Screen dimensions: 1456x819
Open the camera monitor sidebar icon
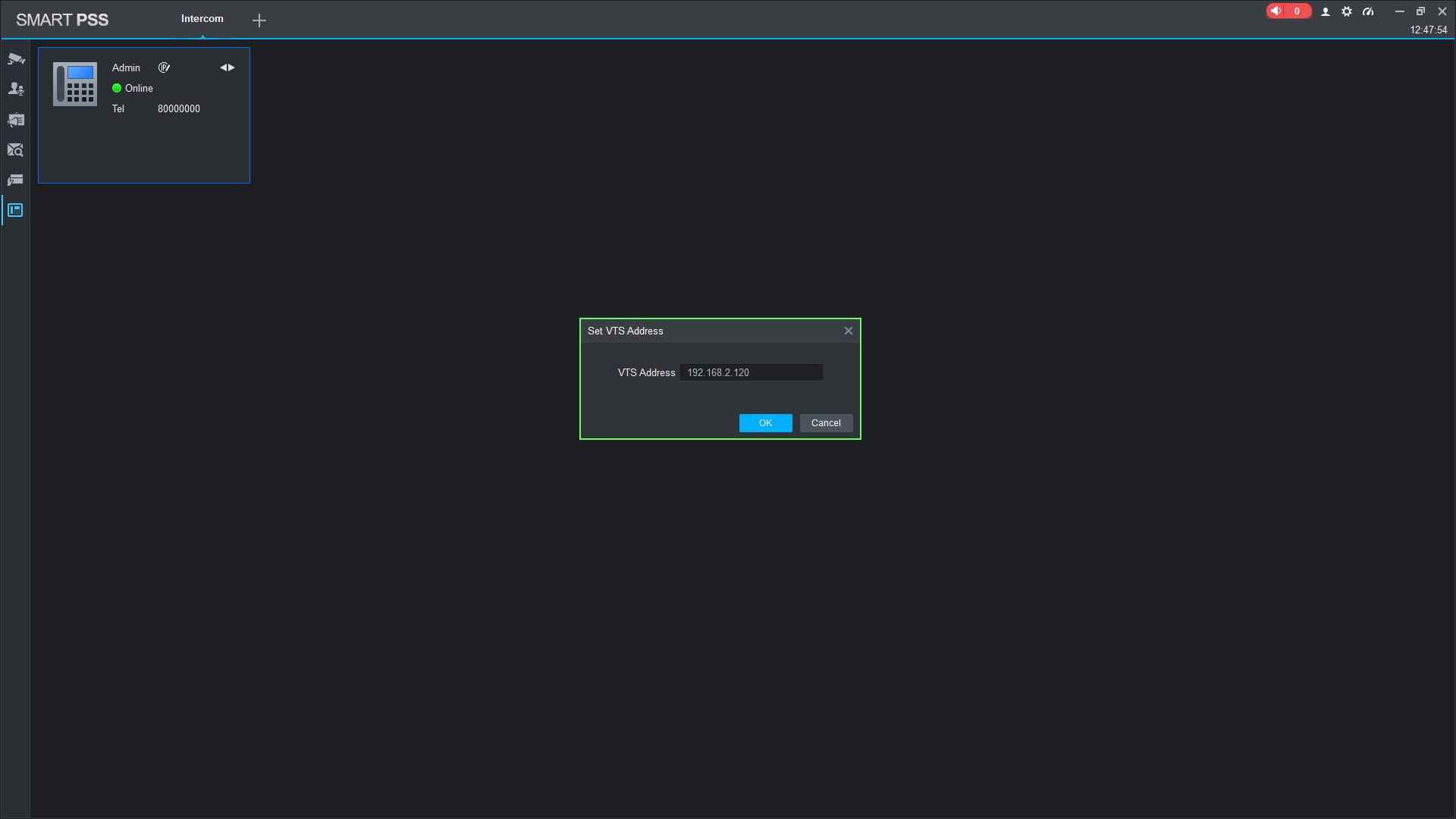pos(16,59)
